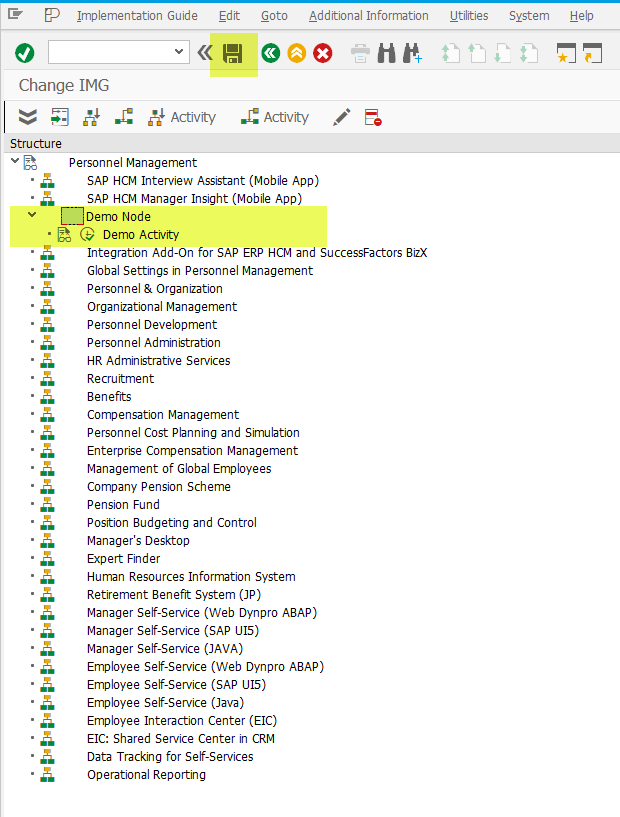Open the Goto menu
This screenshot has height=817, width=620.
click(274, 16)
